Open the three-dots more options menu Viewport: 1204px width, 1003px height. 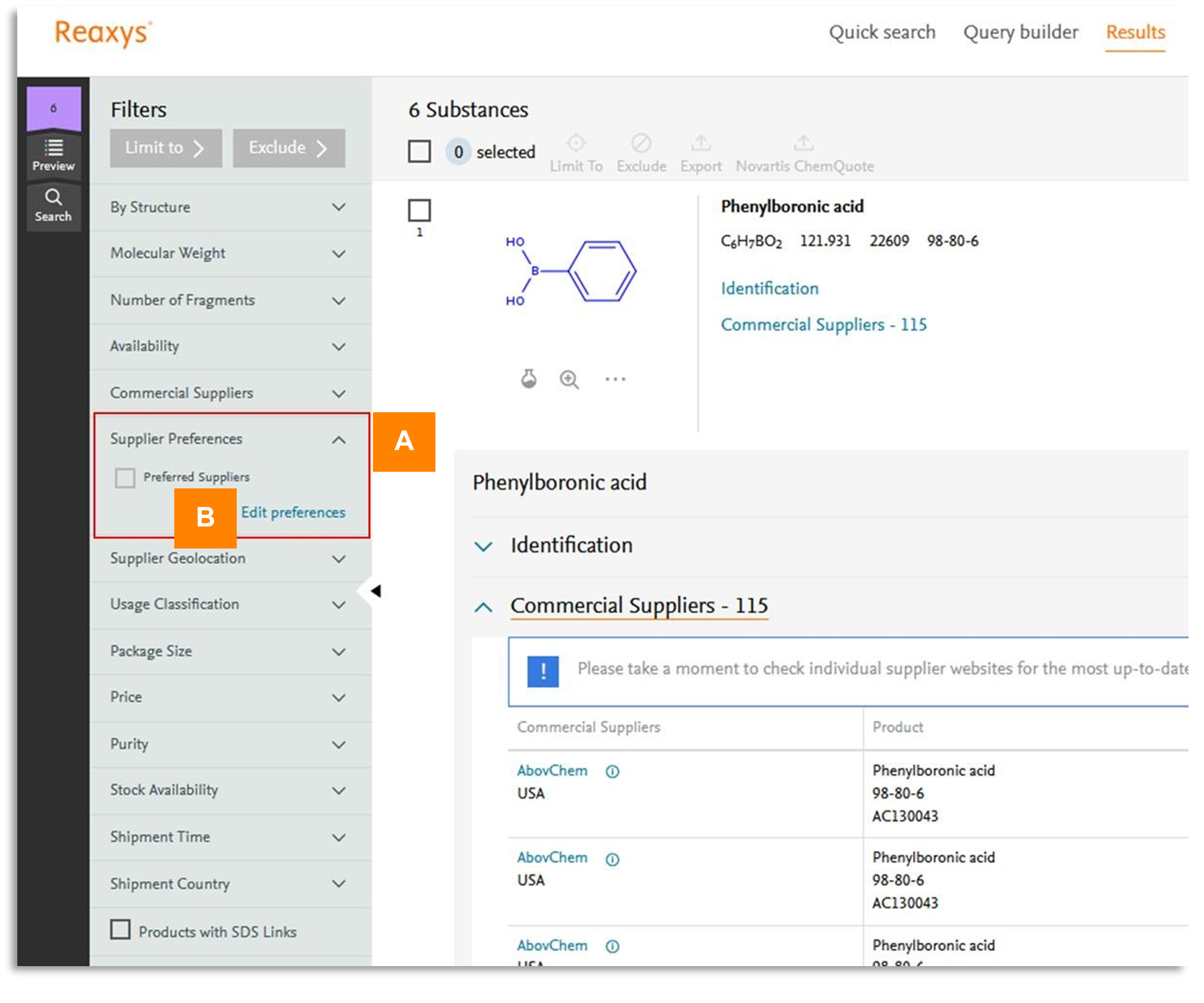pos(615,379)
